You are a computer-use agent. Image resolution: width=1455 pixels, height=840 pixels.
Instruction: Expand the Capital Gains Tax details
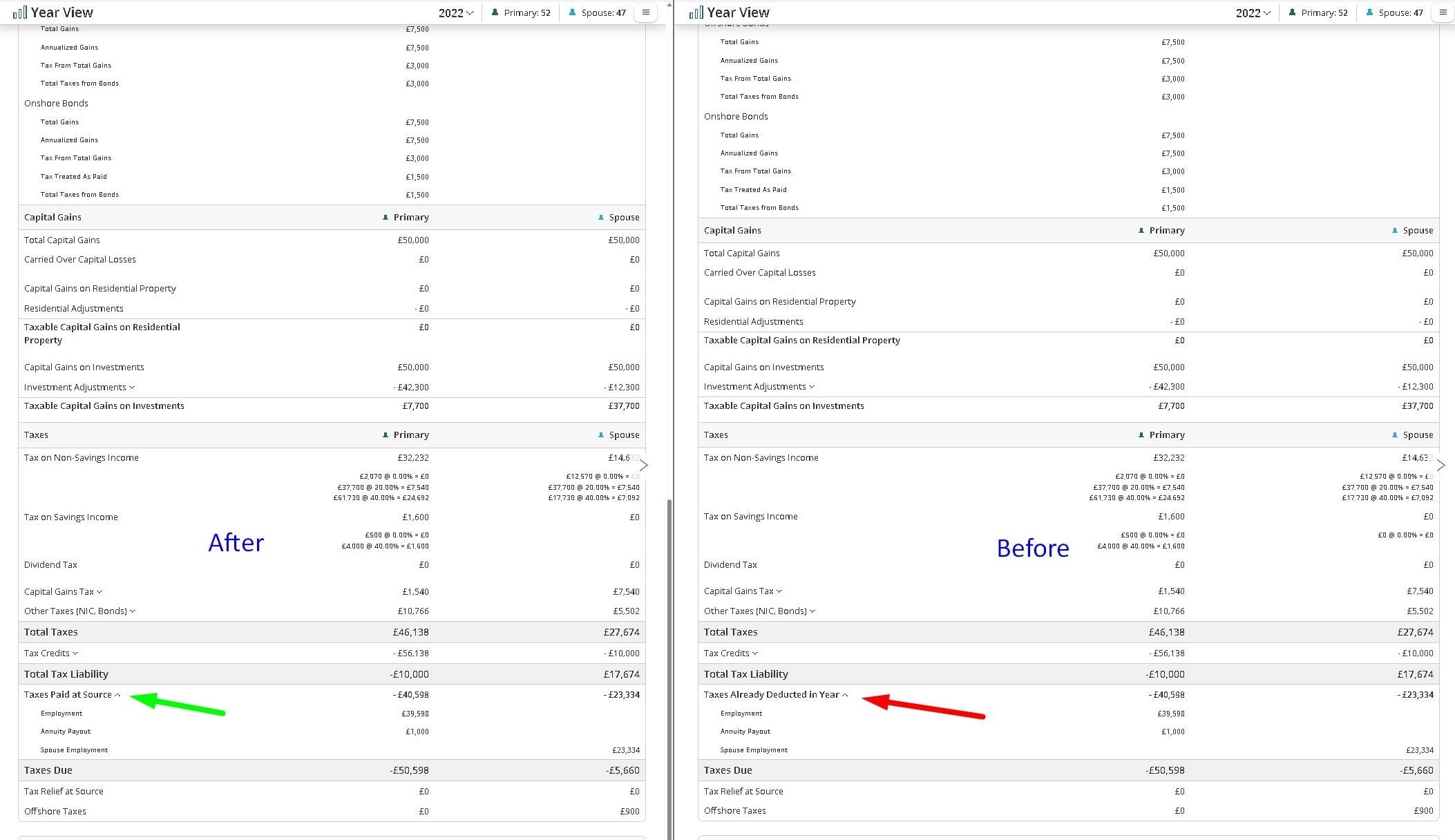pos(99,591)
